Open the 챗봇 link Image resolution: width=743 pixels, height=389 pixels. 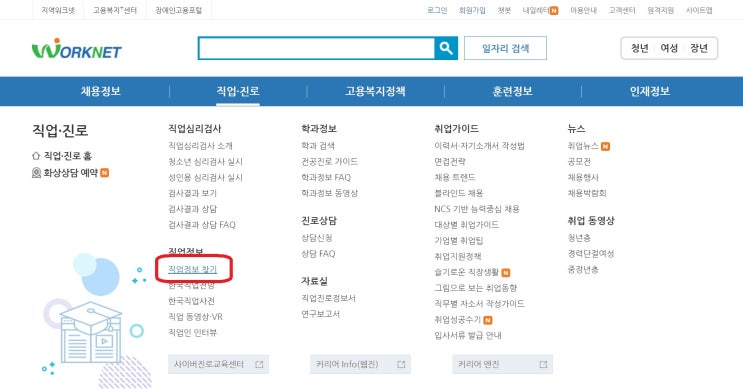point(504,10)
